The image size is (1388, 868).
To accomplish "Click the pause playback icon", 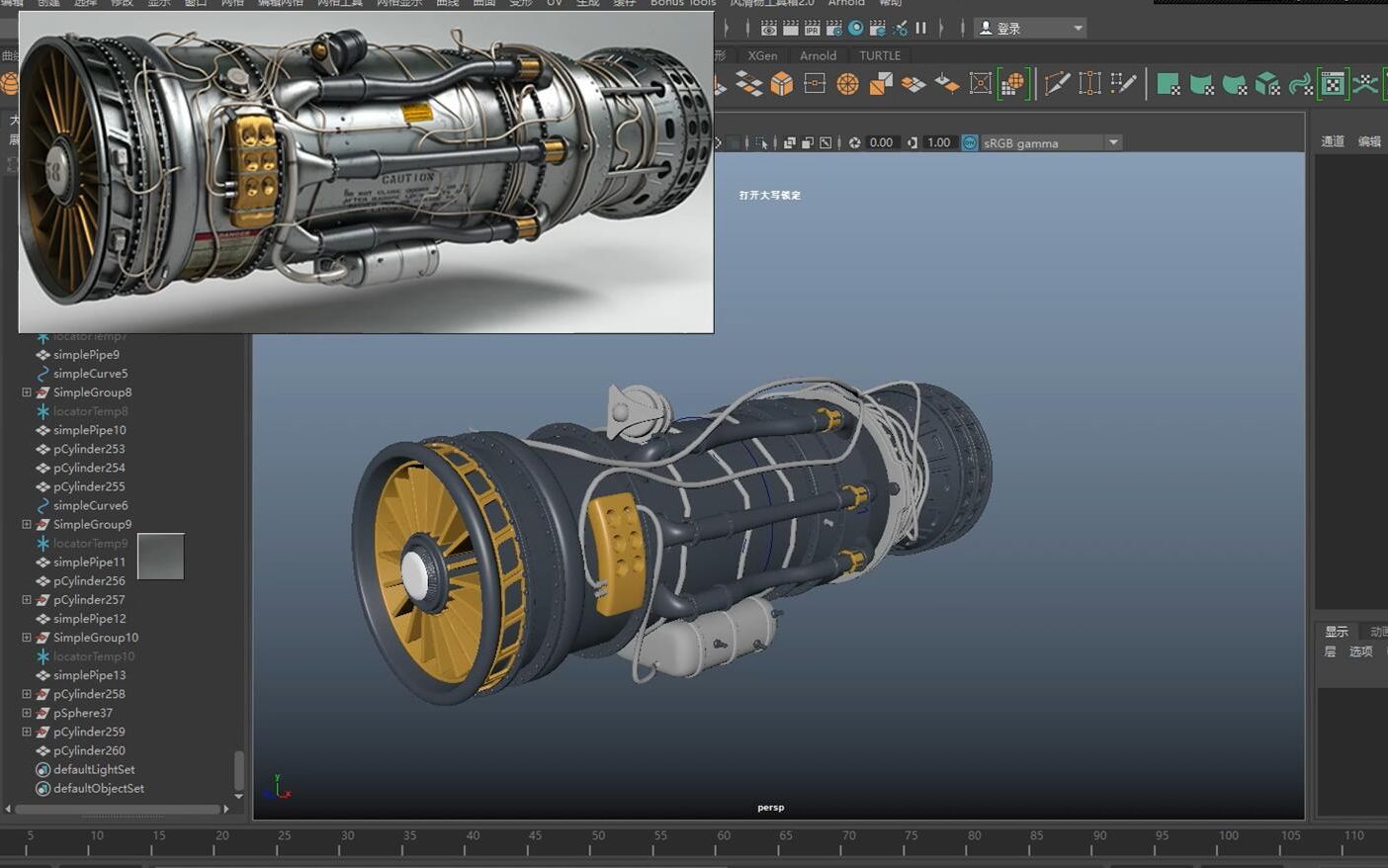I will coord(920,28).
